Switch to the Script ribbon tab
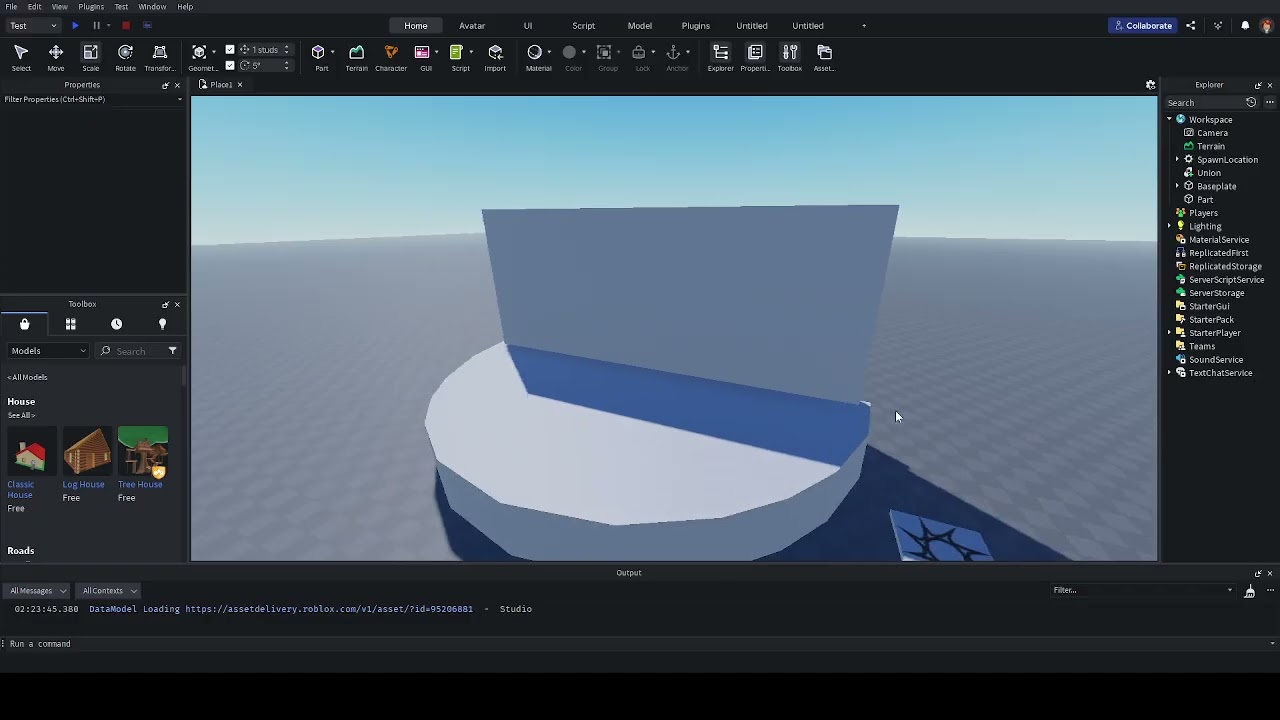Screen dimensions: 1280x720 click(x=583, y=26)
